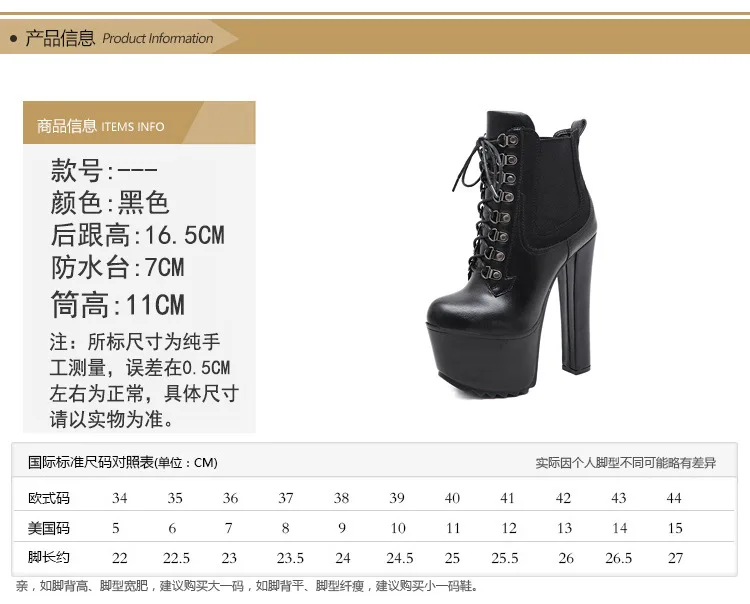Click the 实际因个人脚型不同可能略有差异 note

click(x=626, y=462)
